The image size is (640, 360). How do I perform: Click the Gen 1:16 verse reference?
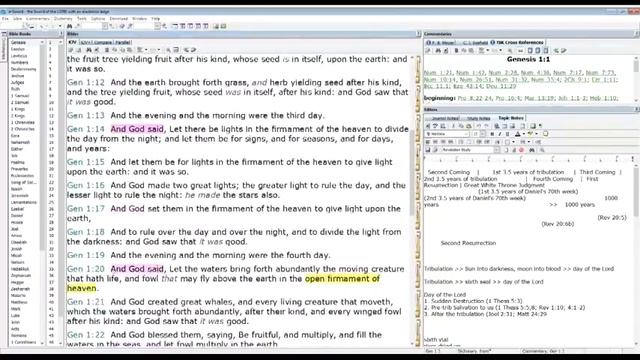[x=86, y=186]
